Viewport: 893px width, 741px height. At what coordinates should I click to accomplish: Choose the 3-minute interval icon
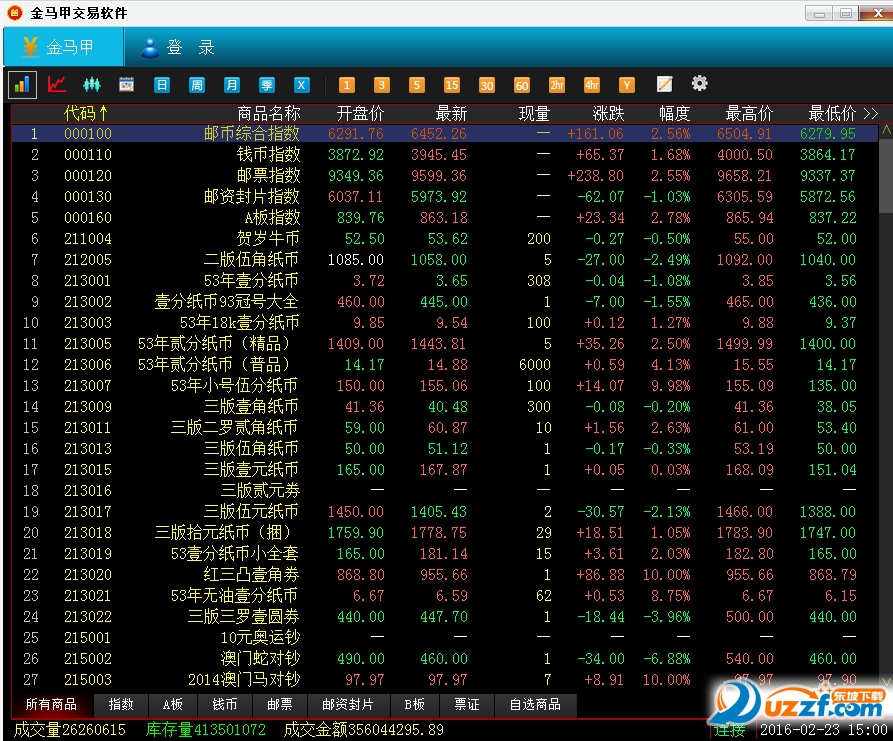[x=382, y=85]
